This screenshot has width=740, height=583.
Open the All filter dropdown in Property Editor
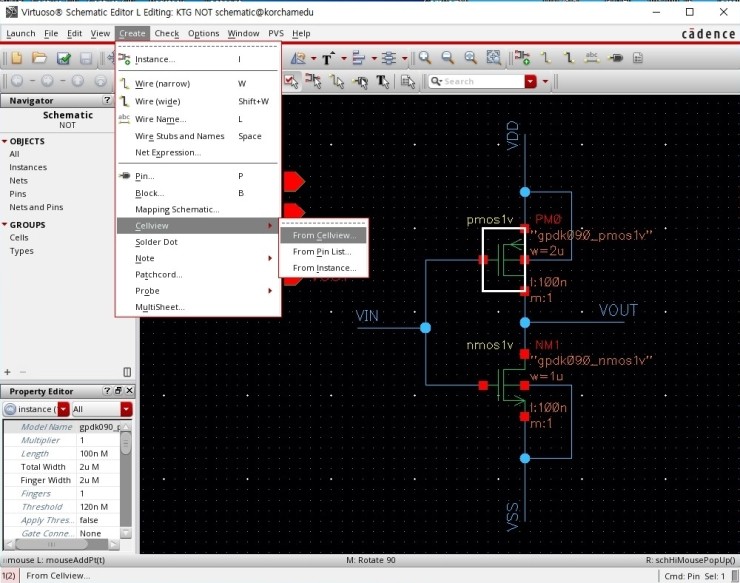coord(127,409)
